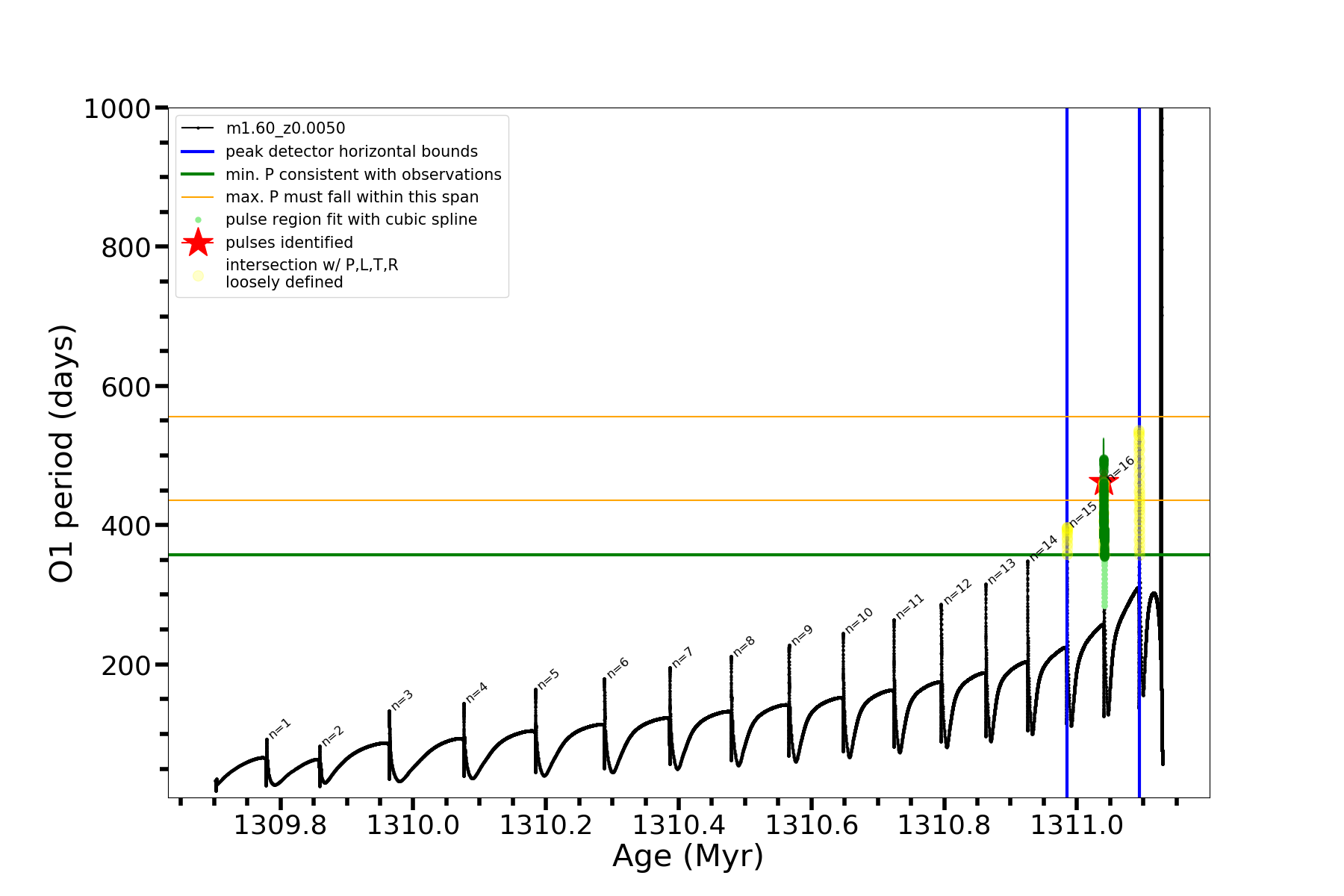Image resolution: width=1344 pixels, height=896 pixels.
Task: Select the 1309.8 x-axis tick label
Action: [x=280, y=825]
